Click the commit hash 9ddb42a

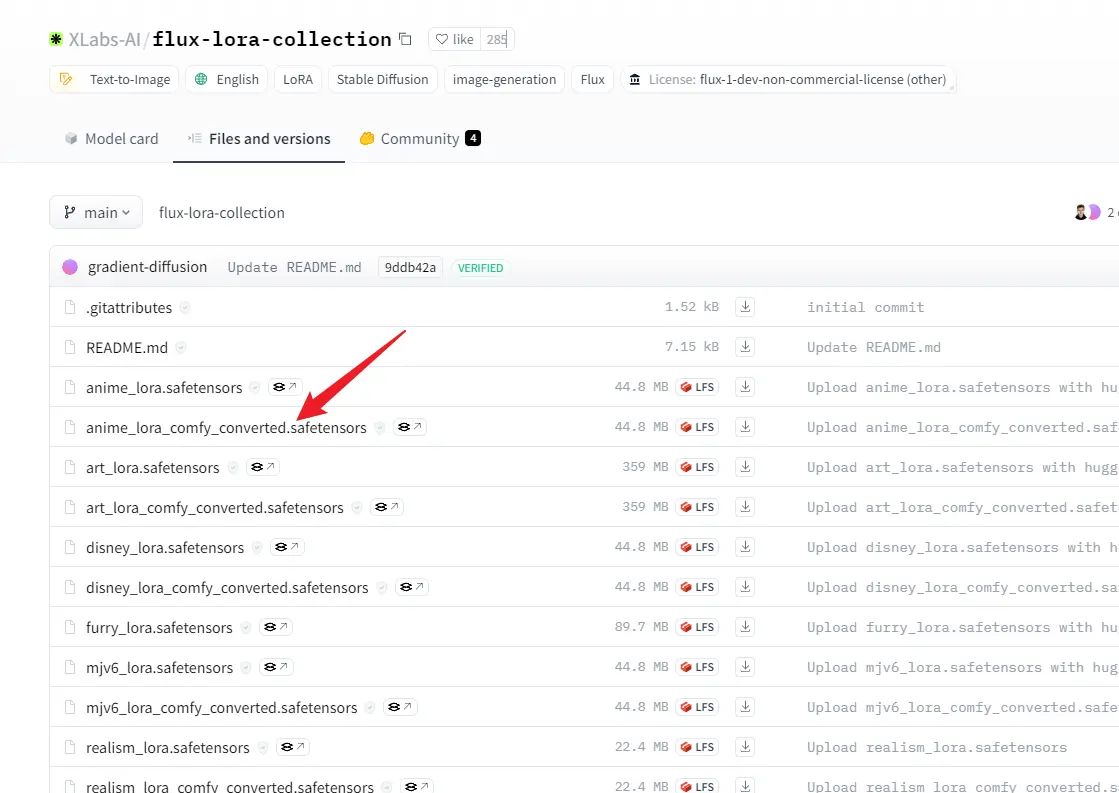[411, 267]
